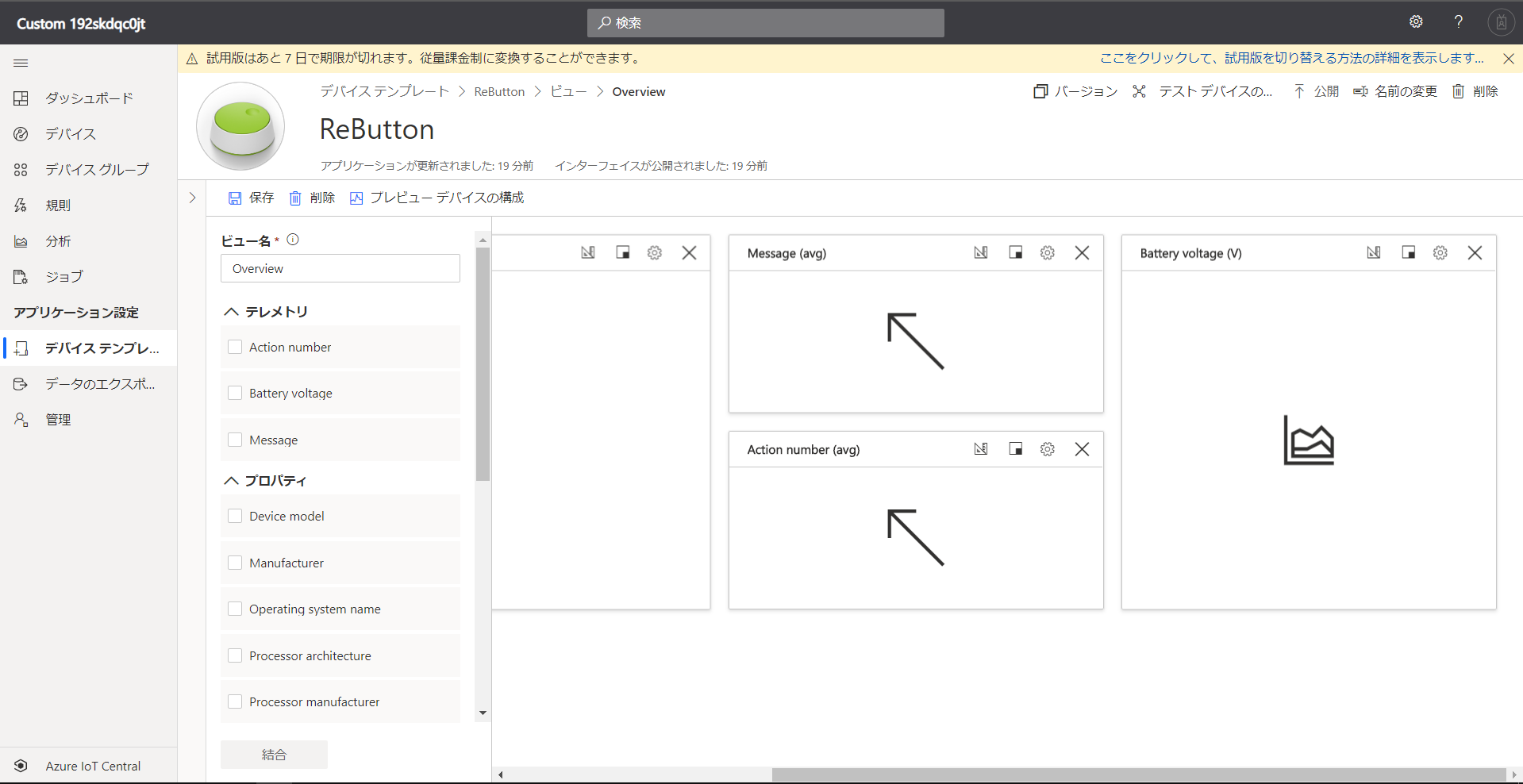Click the 保存 save button
1523x784 pixels.
(x=251, y=198)
